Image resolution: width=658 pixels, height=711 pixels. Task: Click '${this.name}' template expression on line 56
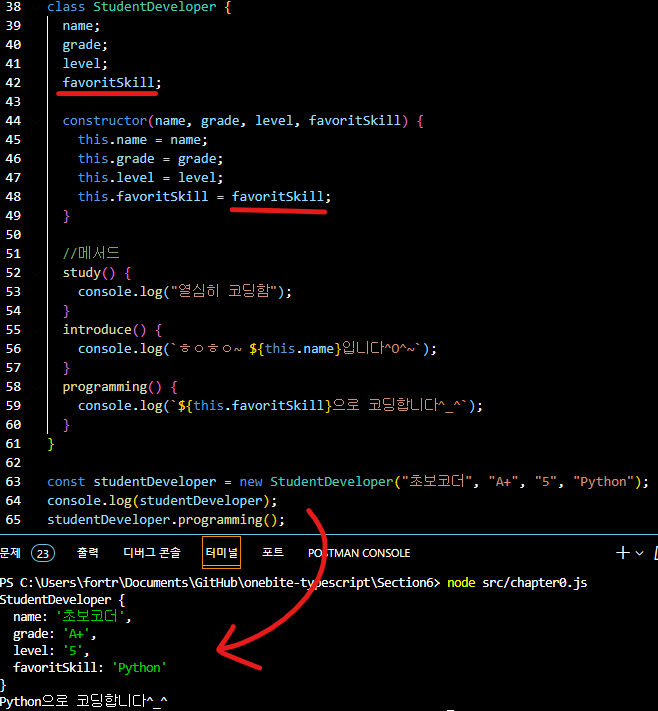click(295, 349)
